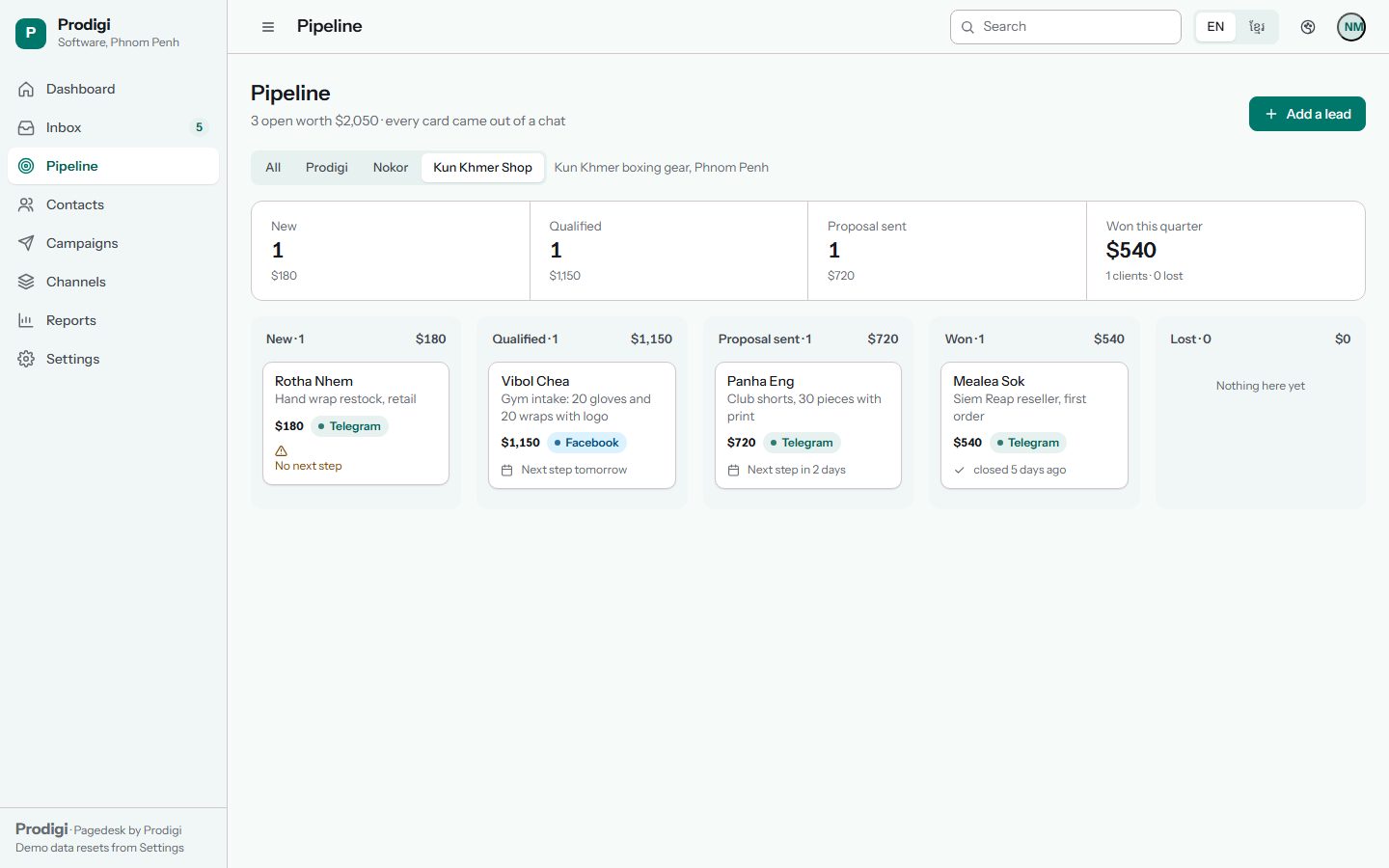The height and width of the screenshot is (868, 1389).
Task: Click the theme toggle icon in header
Action: [x=1308, y=27]
